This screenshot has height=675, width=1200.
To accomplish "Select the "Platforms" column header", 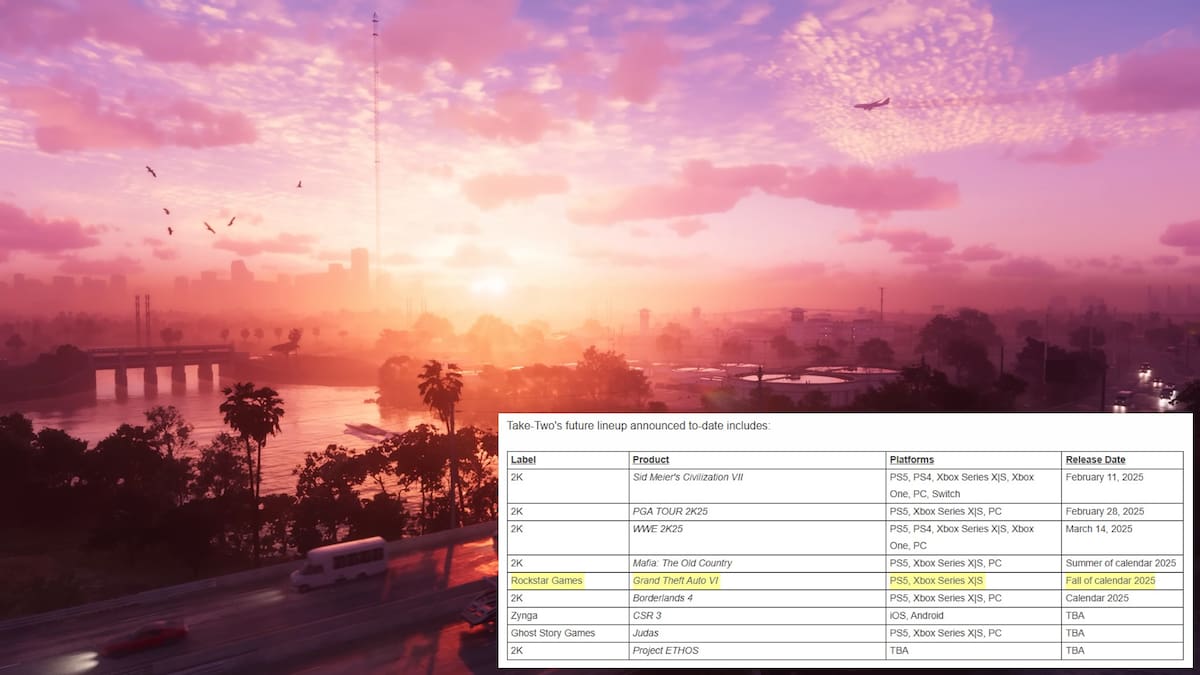I will [911, 460].
